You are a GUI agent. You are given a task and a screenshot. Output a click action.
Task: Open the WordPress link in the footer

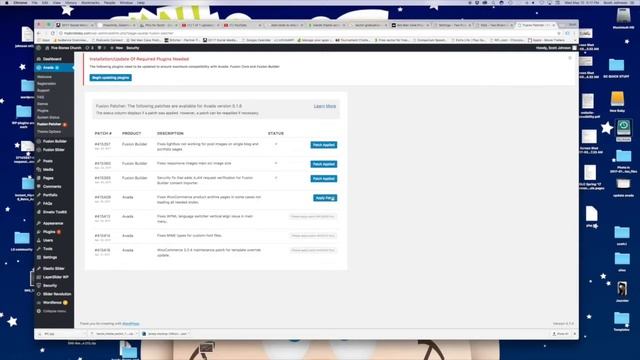click(x=131, y=324)
